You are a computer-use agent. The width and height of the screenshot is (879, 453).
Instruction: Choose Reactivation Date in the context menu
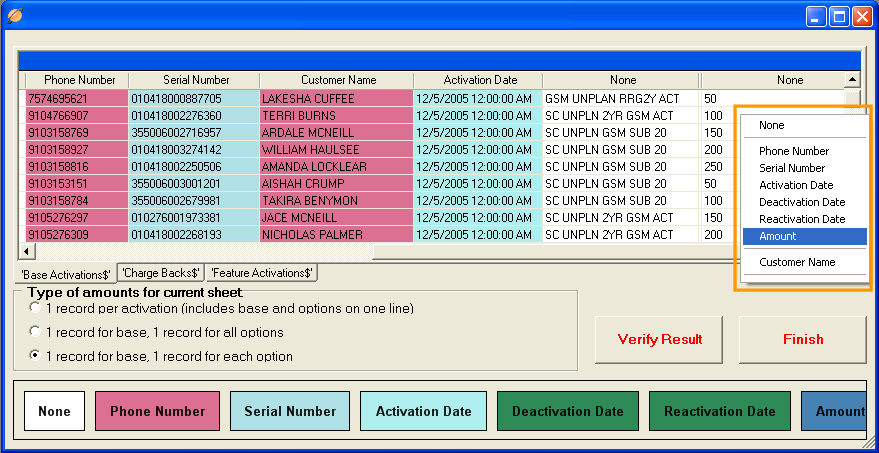[x=804, y=219]
